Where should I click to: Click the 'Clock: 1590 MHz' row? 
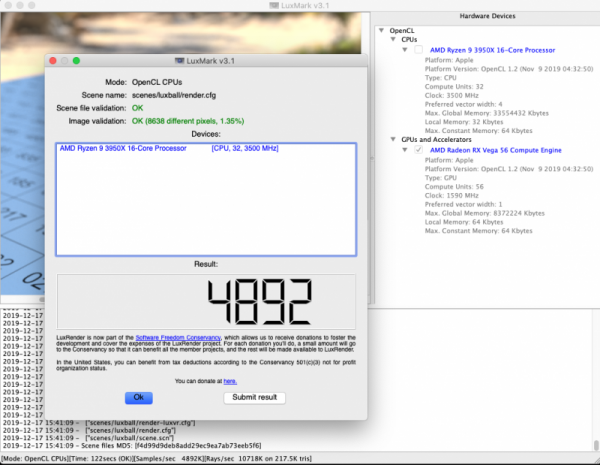click(x=452, y=195)
